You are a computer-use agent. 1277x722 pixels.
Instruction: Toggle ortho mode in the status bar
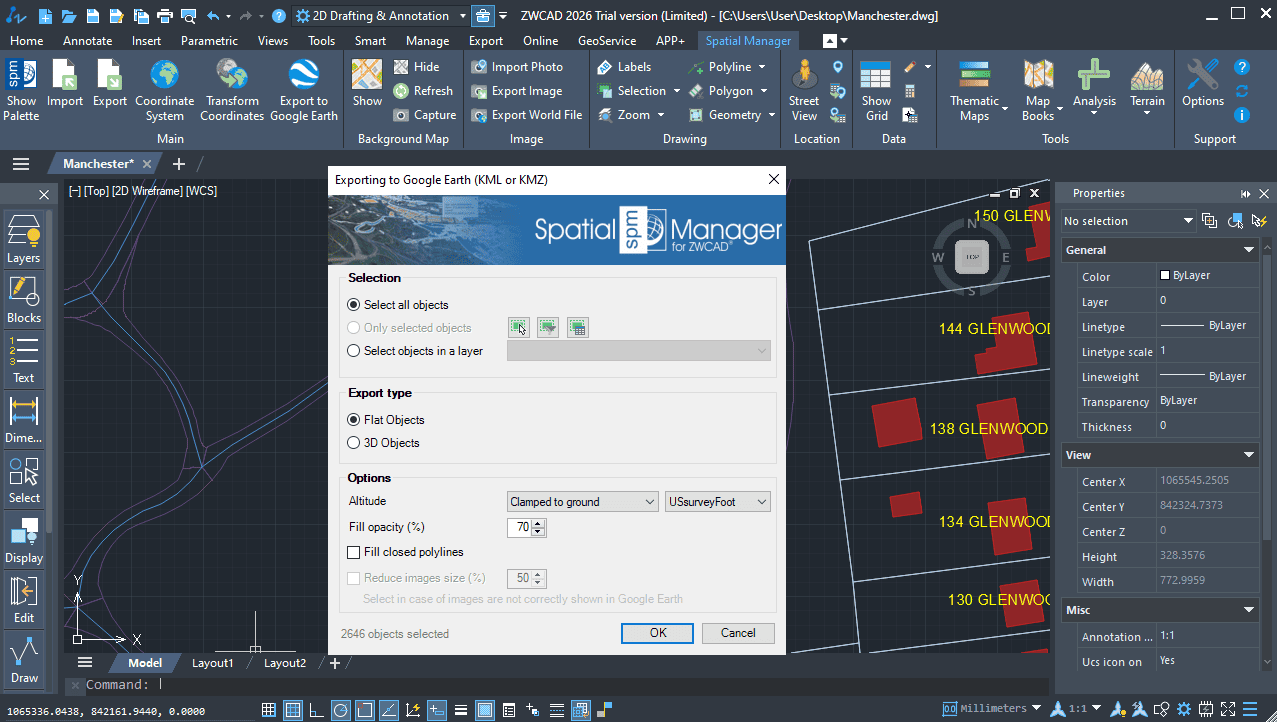(x=317, y=710)
